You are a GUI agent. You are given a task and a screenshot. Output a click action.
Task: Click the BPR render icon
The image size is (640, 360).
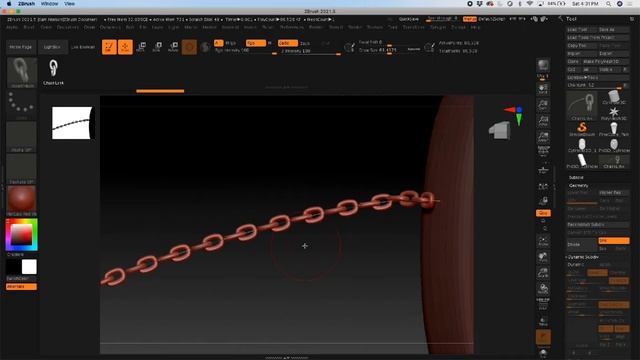(x=543, y=66)
